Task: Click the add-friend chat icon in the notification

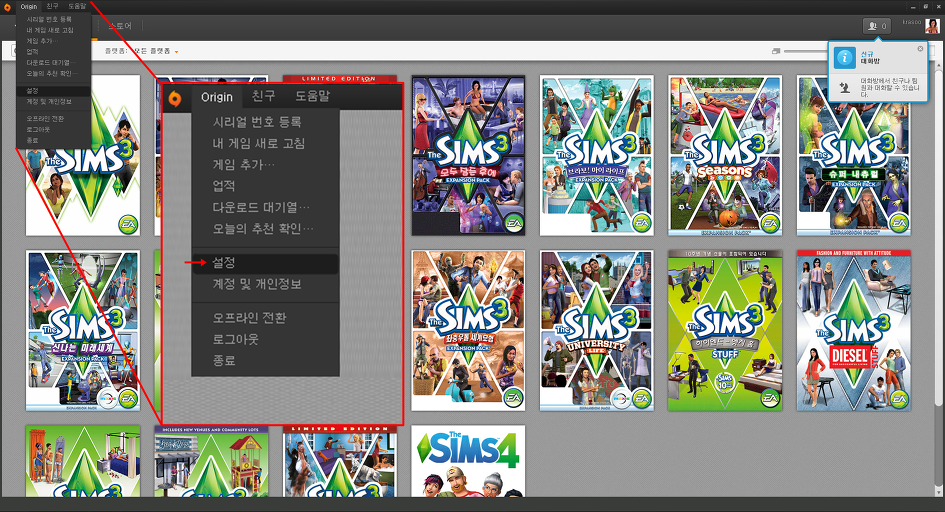Action: pos(845,87)
